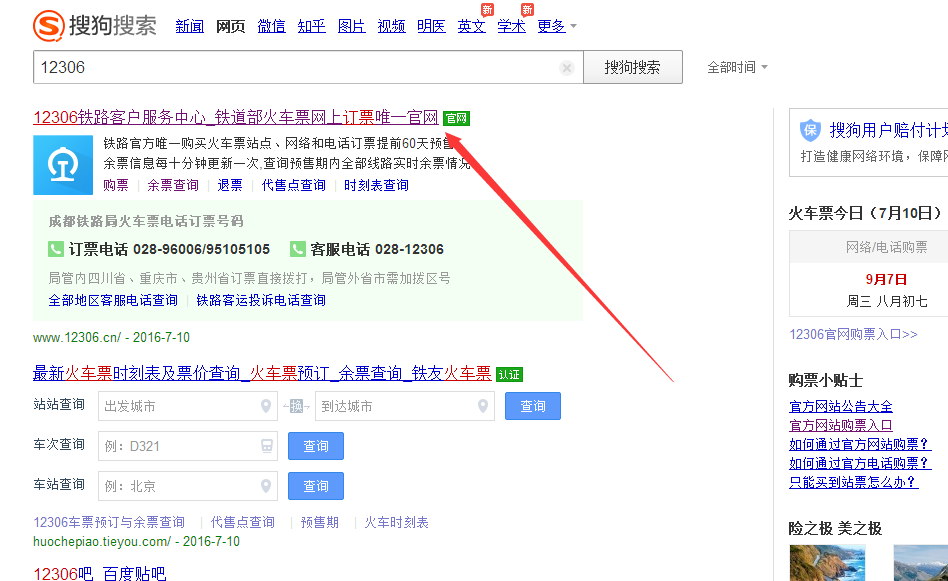The height and width of the screenshot is (581, 948).
Task: Click the 保 shield icon
Action: click(810, 130)
